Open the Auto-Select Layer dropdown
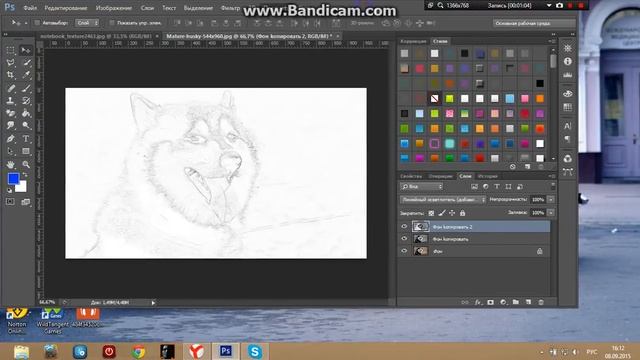Screen dimensions: 640x360 point(87,23)
